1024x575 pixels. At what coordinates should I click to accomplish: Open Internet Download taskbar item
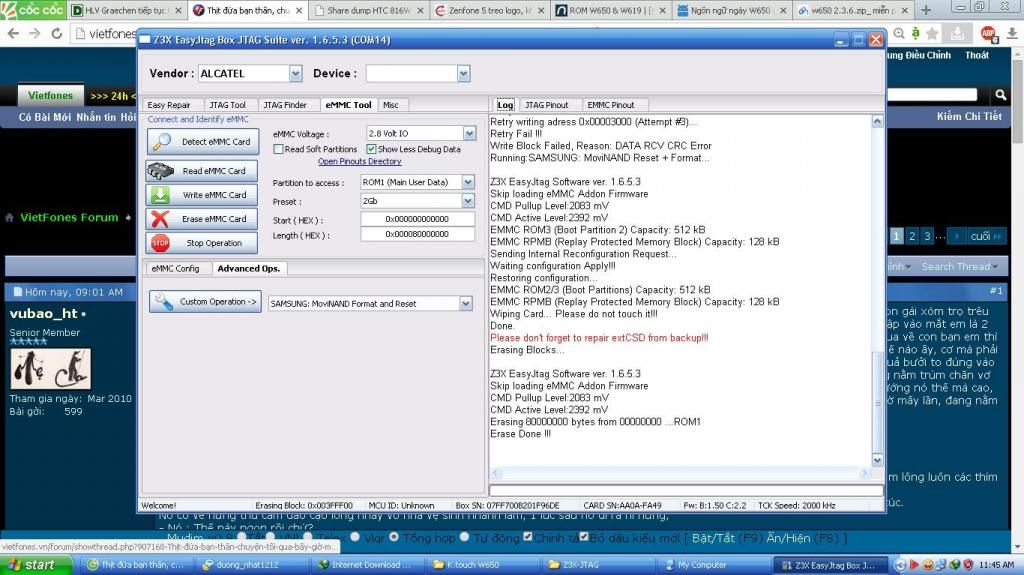[366, 565]
